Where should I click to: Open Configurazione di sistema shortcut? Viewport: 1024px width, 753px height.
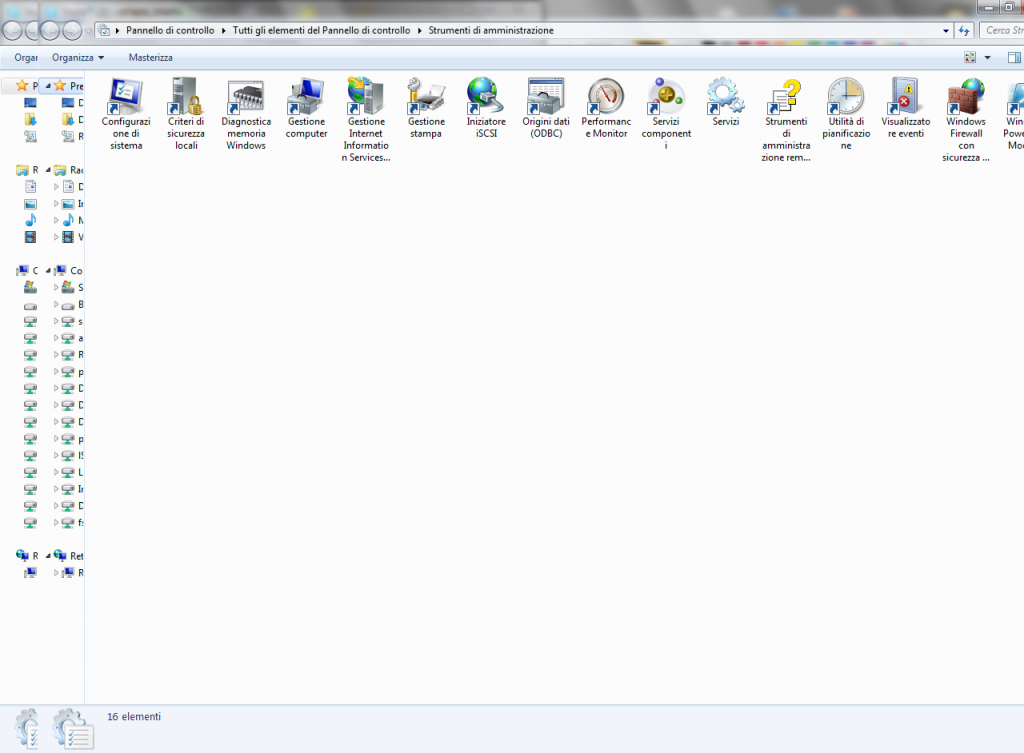[126, 114]
